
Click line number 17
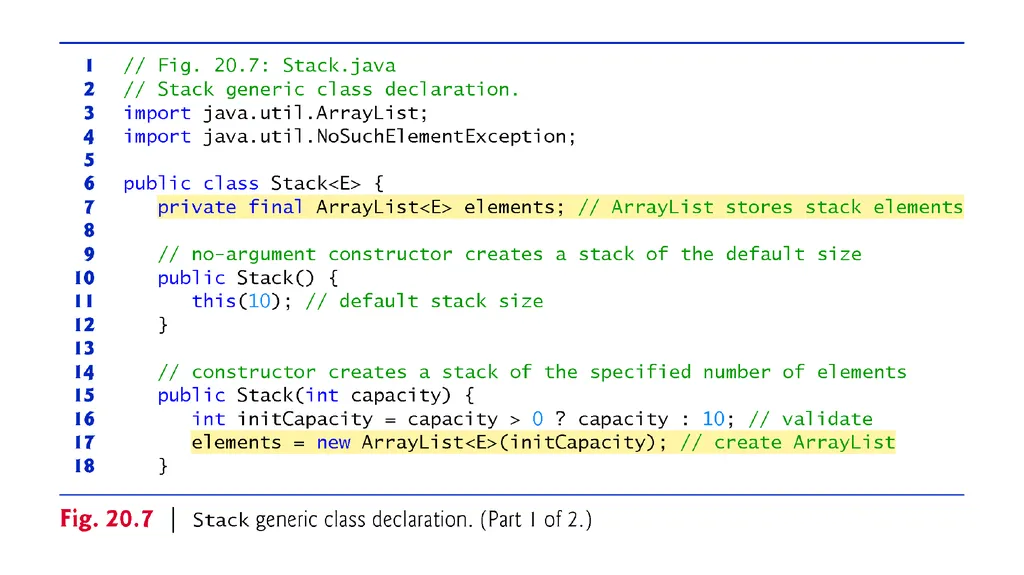[85, 442]
